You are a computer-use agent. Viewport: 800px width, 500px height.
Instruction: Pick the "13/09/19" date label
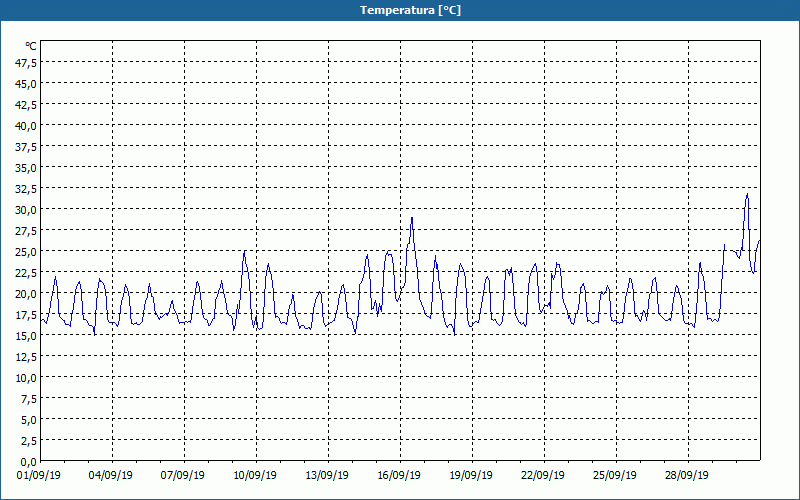click(x=327, y=476)
